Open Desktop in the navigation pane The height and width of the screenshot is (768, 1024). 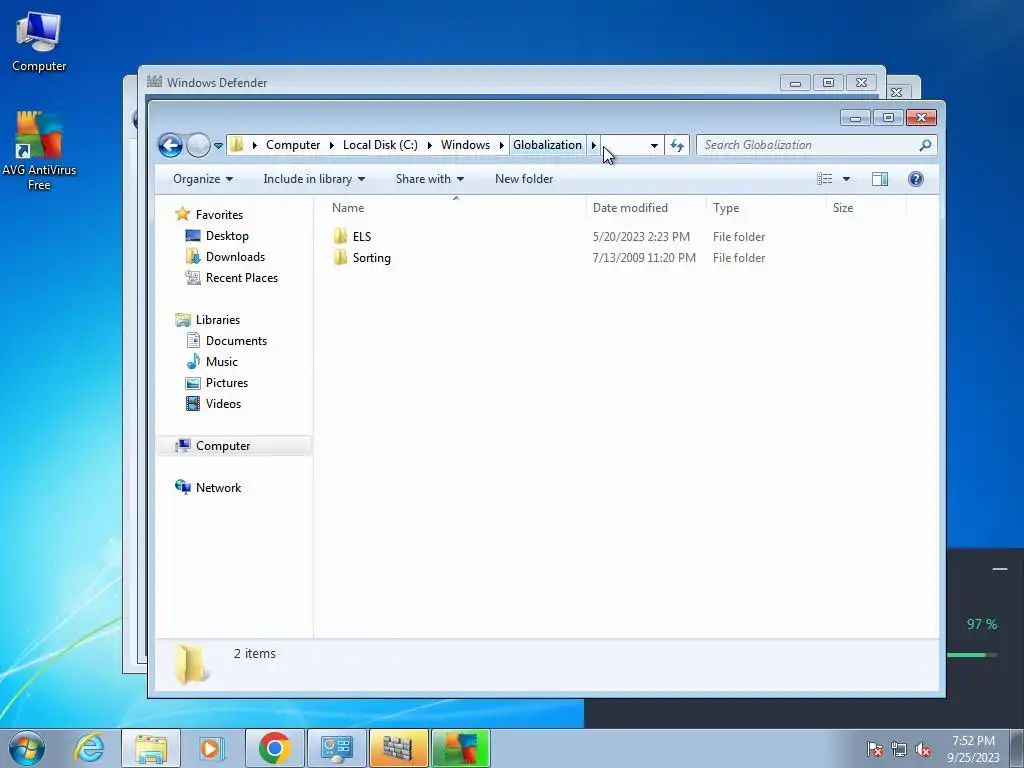[227, 236]
